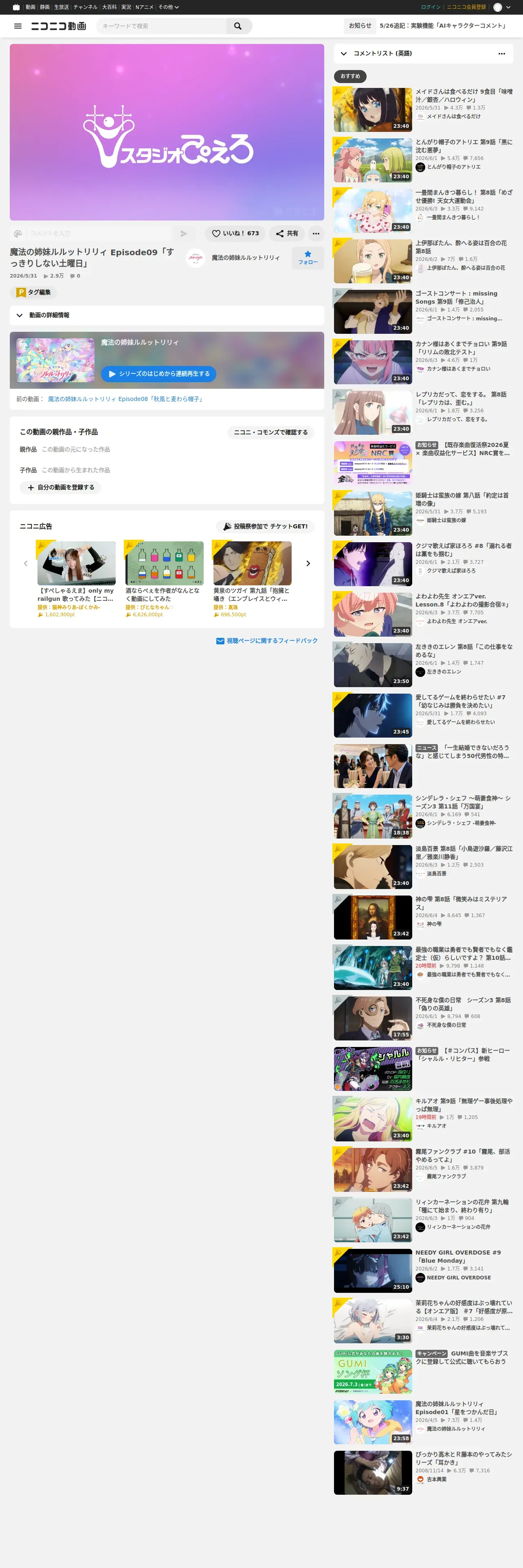The image size is (523, 1568).
Task: Open the comment command palette icon
Action: pyautogui.click(x=18, y=234)
